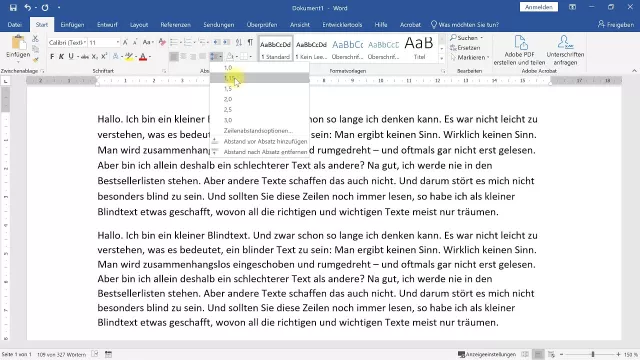Apply subscript formatting
The image size is (640, 360).
pos(95,57)
